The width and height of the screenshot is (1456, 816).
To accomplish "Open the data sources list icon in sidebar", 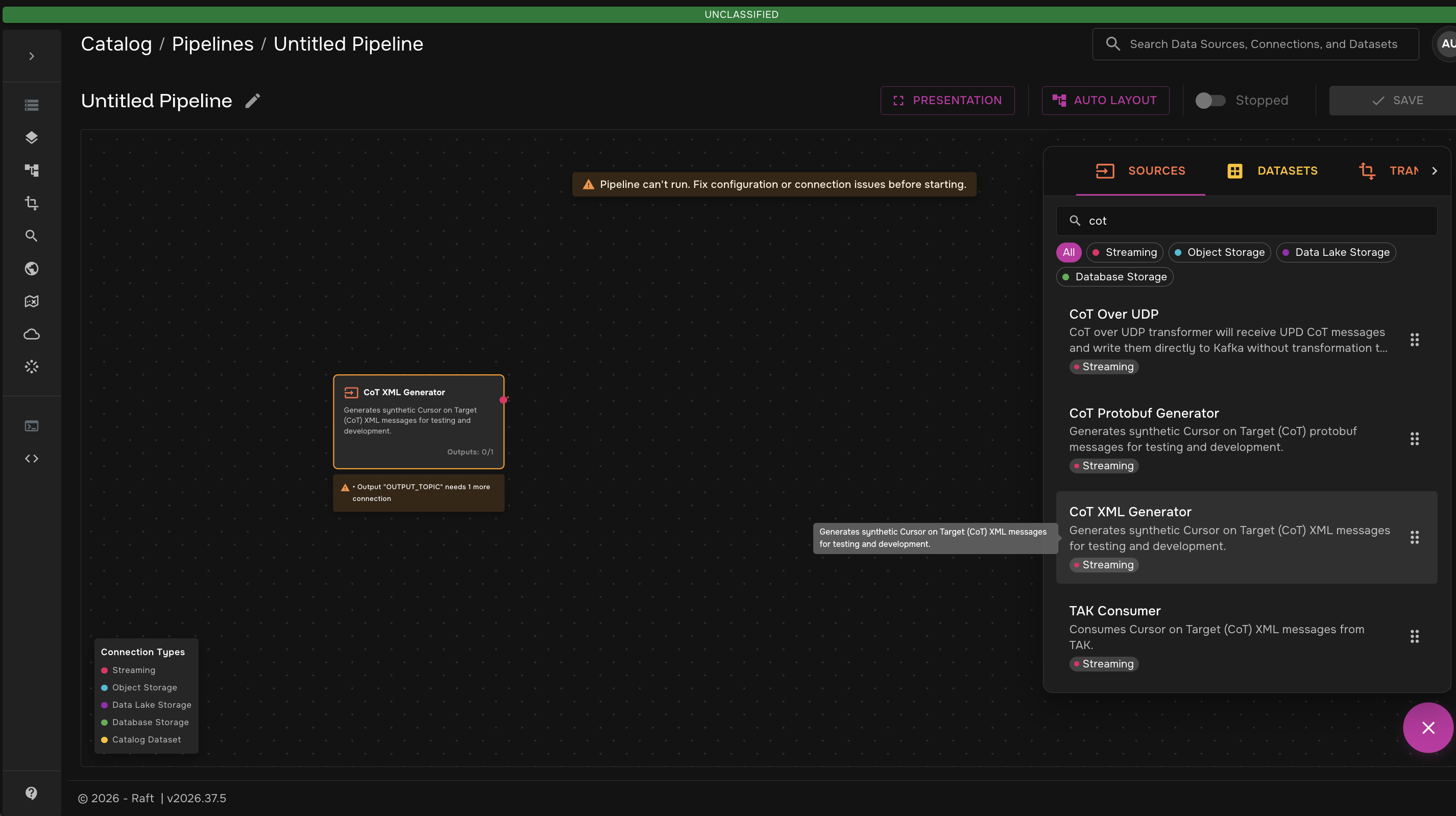I will coord(32,105).
